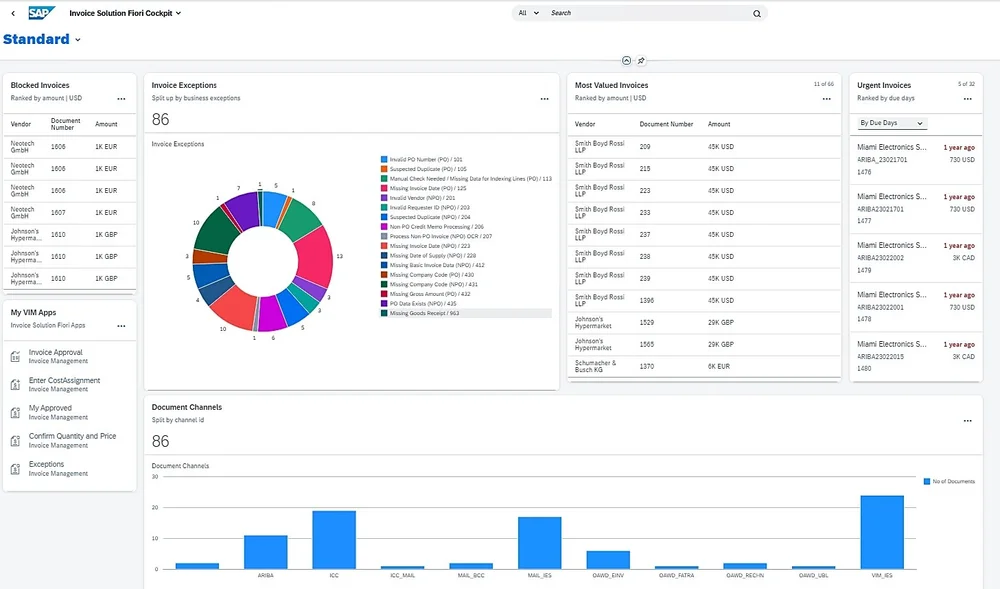The width and height of the screenshot is (1000, 589).
Task: Open urgent invoice ARIBA23022002 item
Action: (x=916, y=258)
